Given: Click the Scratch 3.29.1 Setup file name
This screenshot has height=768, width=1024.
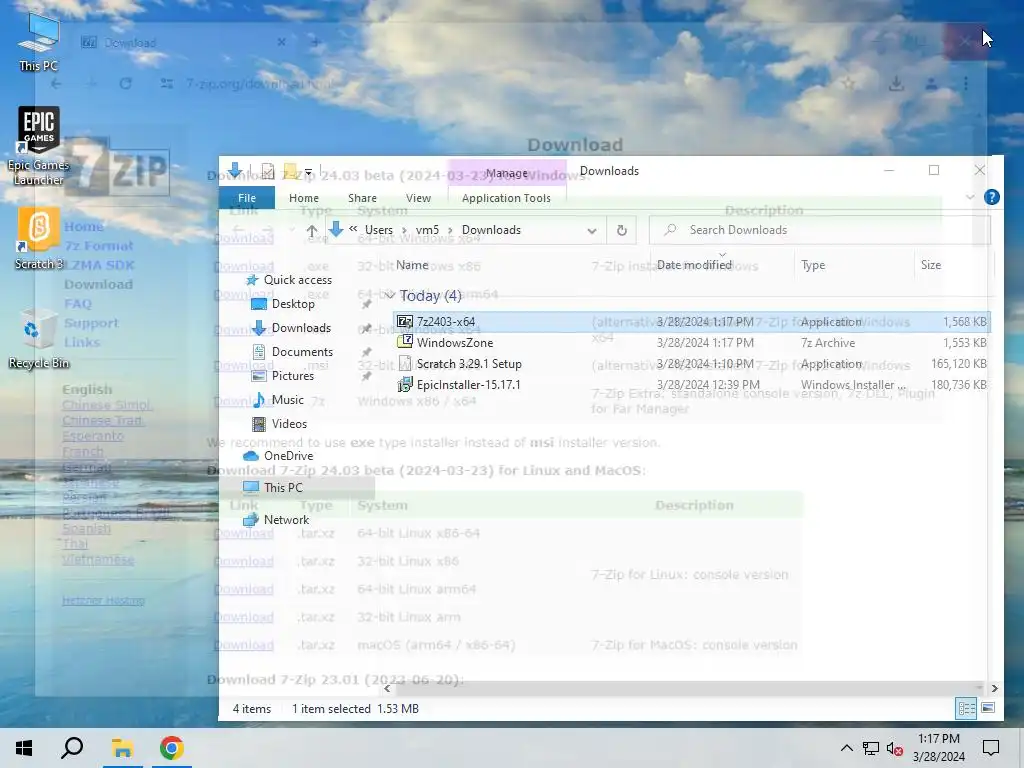Looking at the screenshot, I should tap(469, 364).
